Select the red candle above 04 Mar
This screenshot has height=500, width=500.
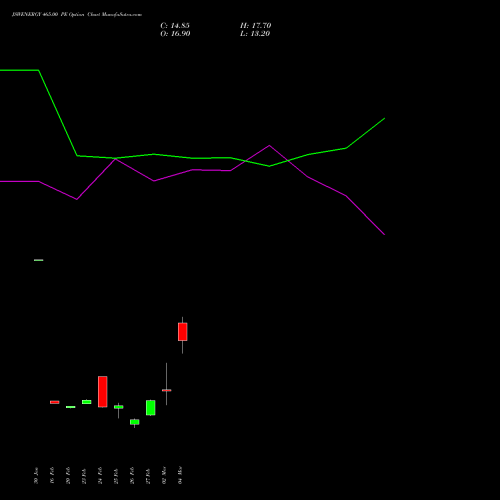click(x=183, y=332)
